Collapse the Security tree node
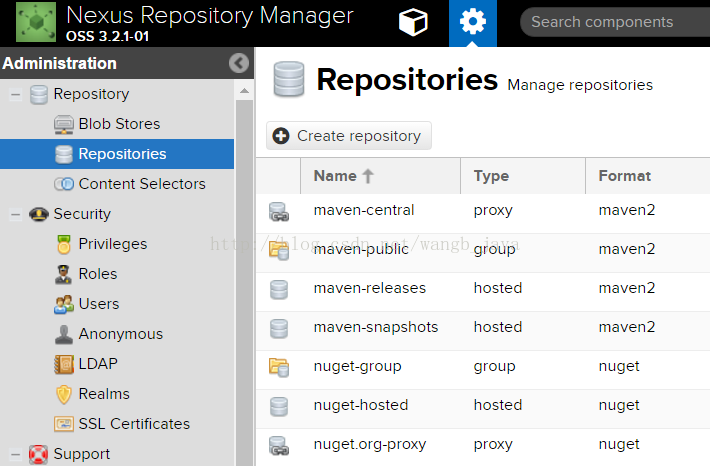Image resolution: width=710 pixels, height=466 pixels. pos(15,214)
